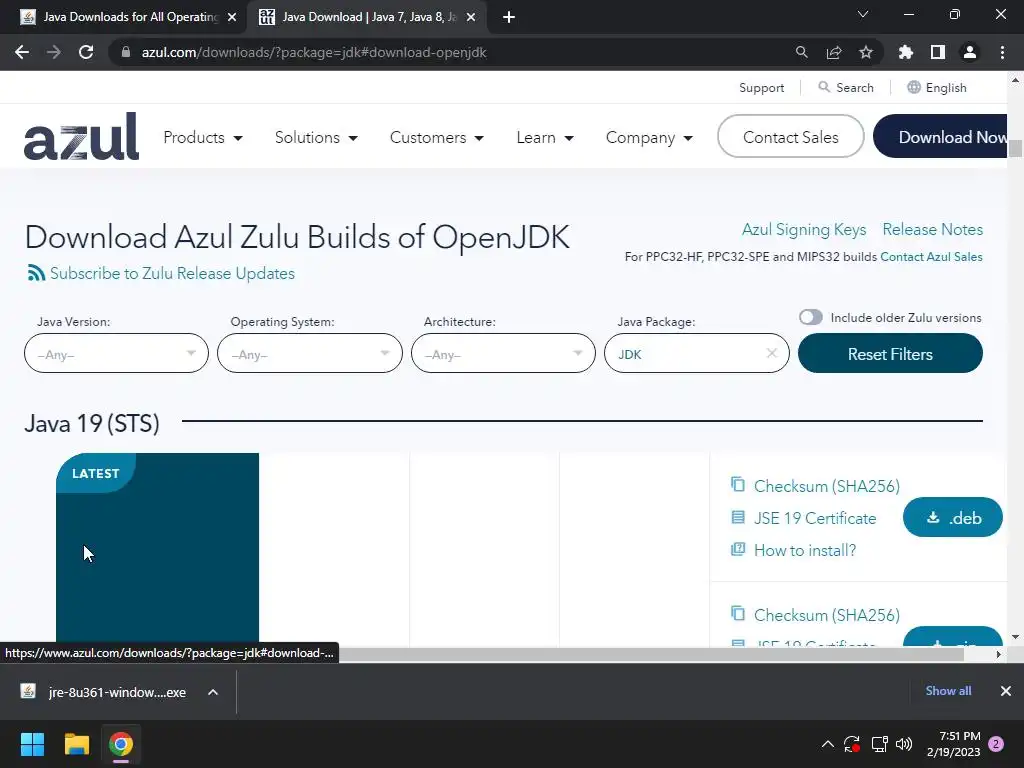Download the .deb package
The width and height of the screenshot is (1024, 768).
coord(953,517)
